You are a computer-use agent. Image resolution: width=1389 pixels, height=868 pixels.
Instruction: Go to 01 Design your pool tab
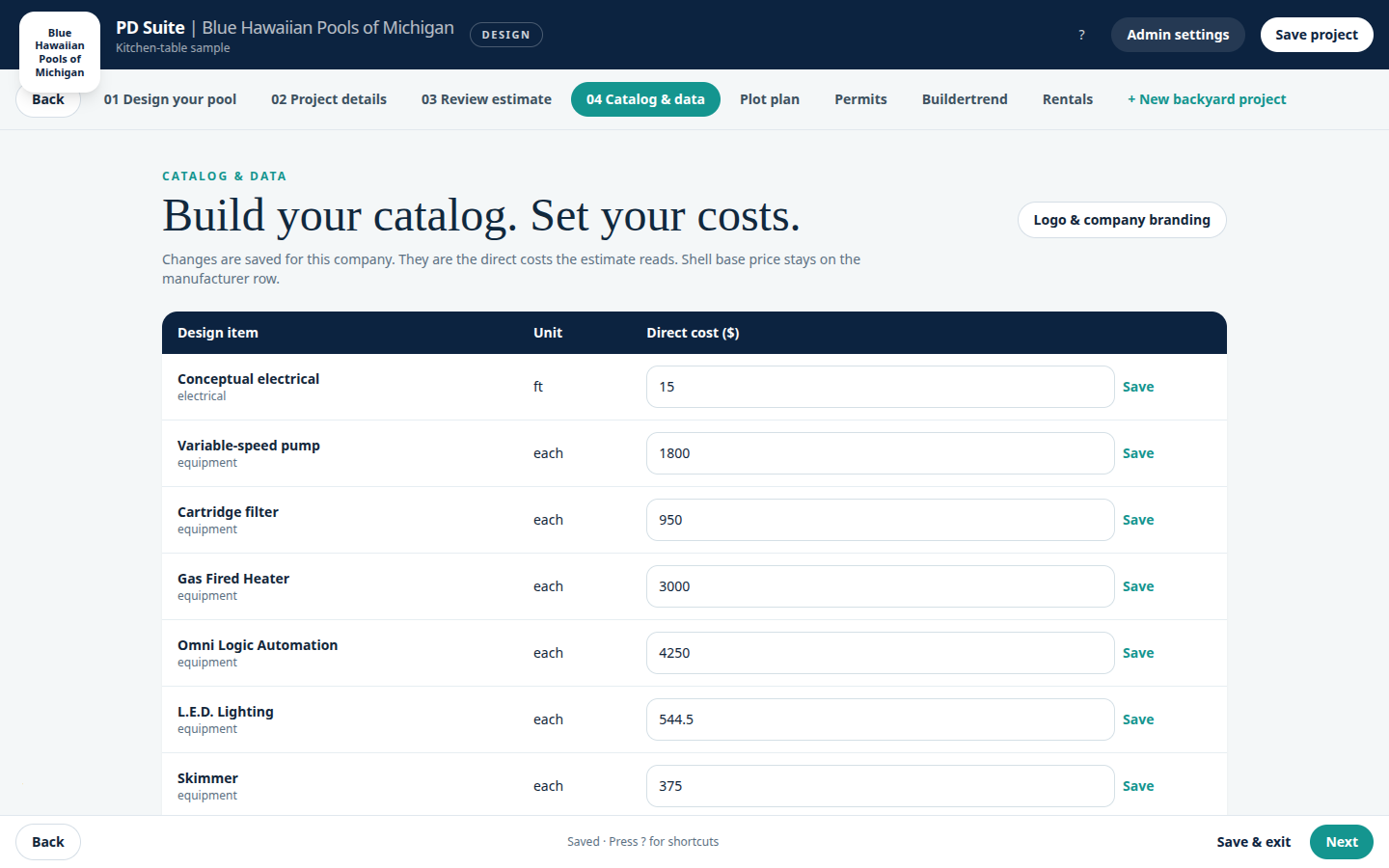coord(170,99)
